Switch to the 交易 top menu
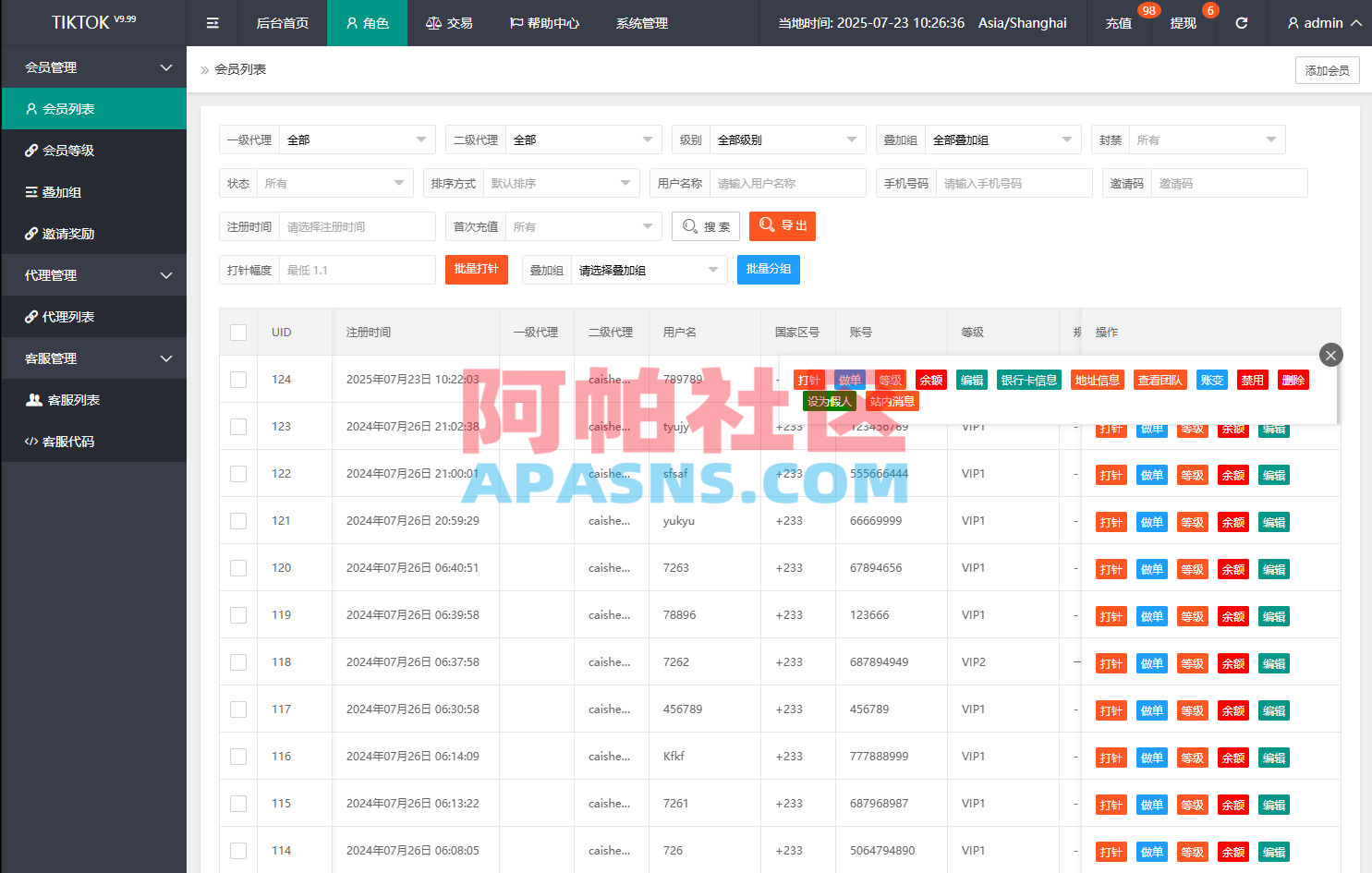The width and height of the screenshot is (1372, 873). point(449,23)
